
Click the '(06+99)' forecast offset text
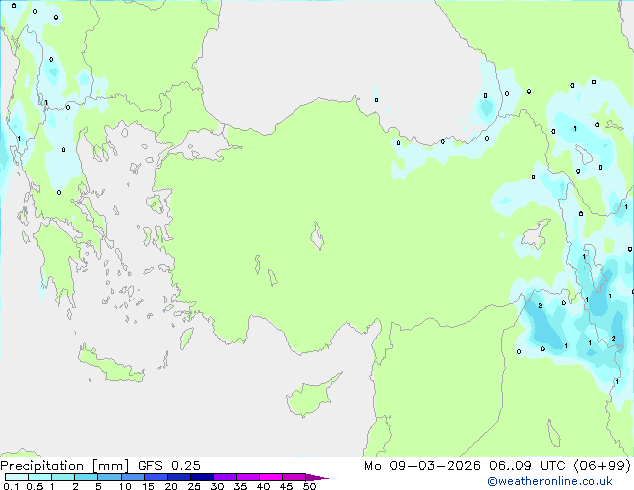(x=602, y=466)
